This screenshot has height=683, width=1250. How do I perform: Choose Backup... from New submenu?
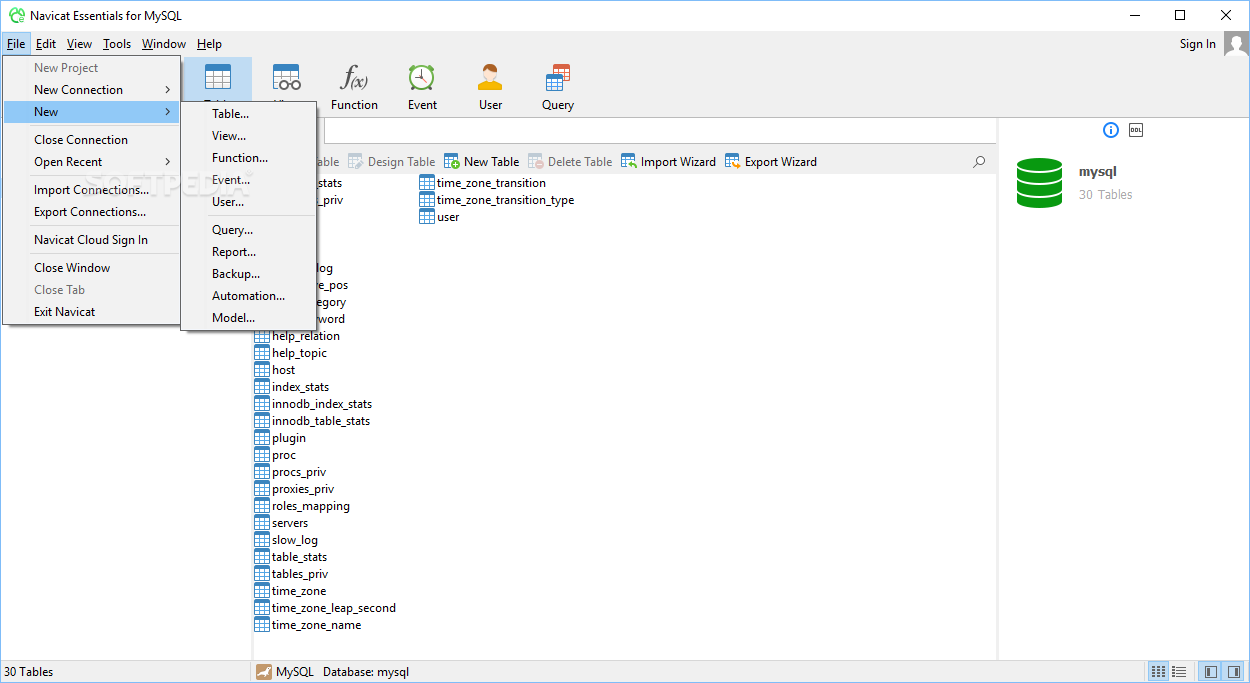pos(248,274)
